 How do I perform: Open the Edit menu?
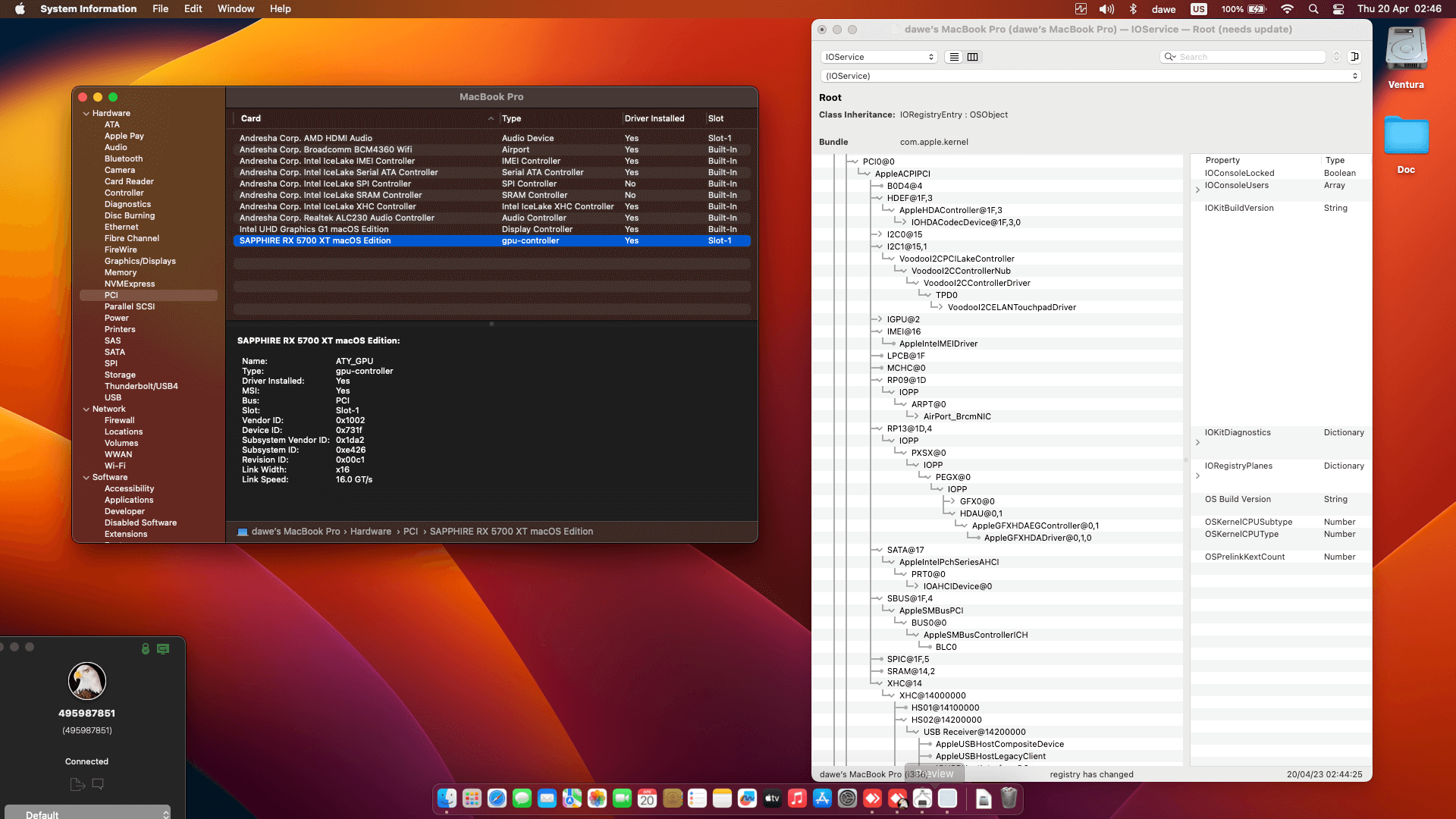(x=193, y=9)
